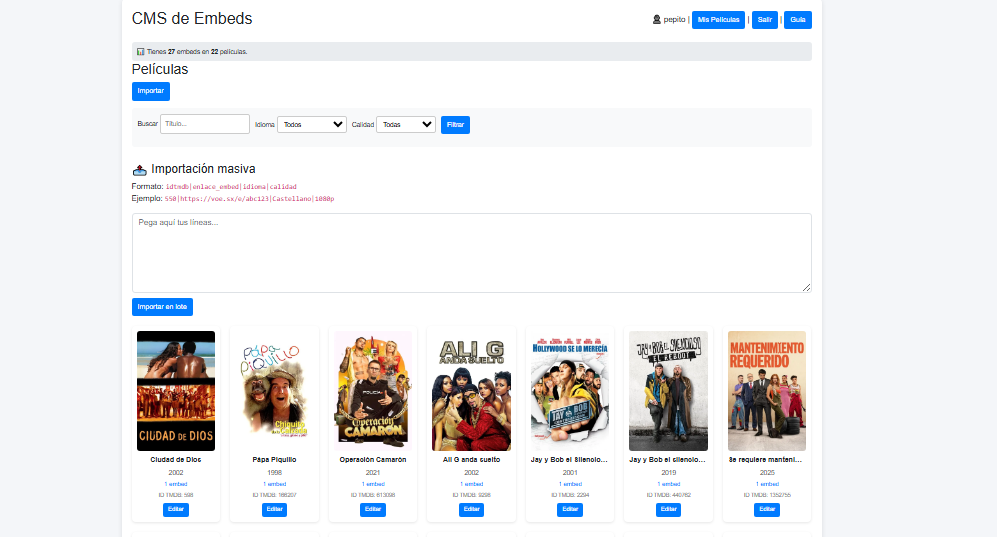Image resolution: width=997 pixels, height=537 pixels.
Task: Select the Ciudad de Dios poster
Action: [x=176, y=391]
